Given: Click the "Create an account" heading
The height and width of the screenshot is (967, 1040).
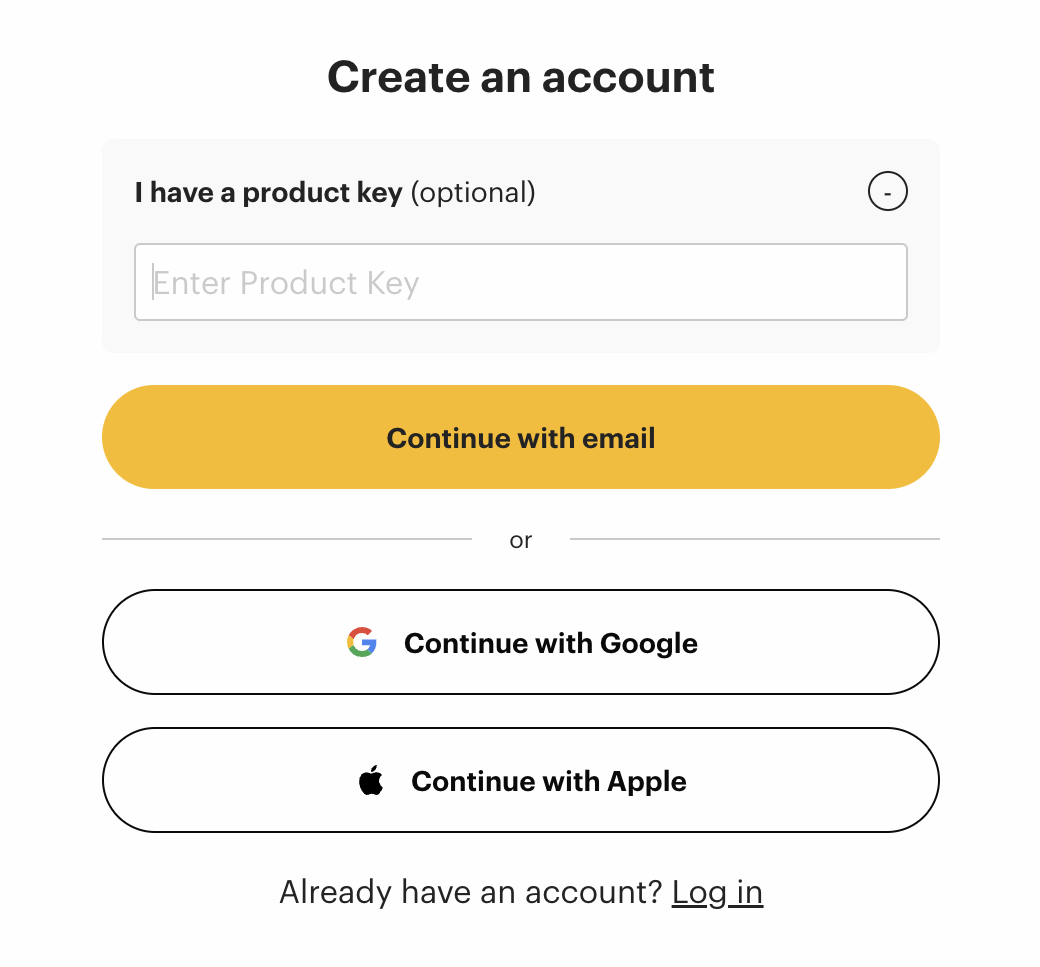Looking at the screenshot, I should point(521,77).
